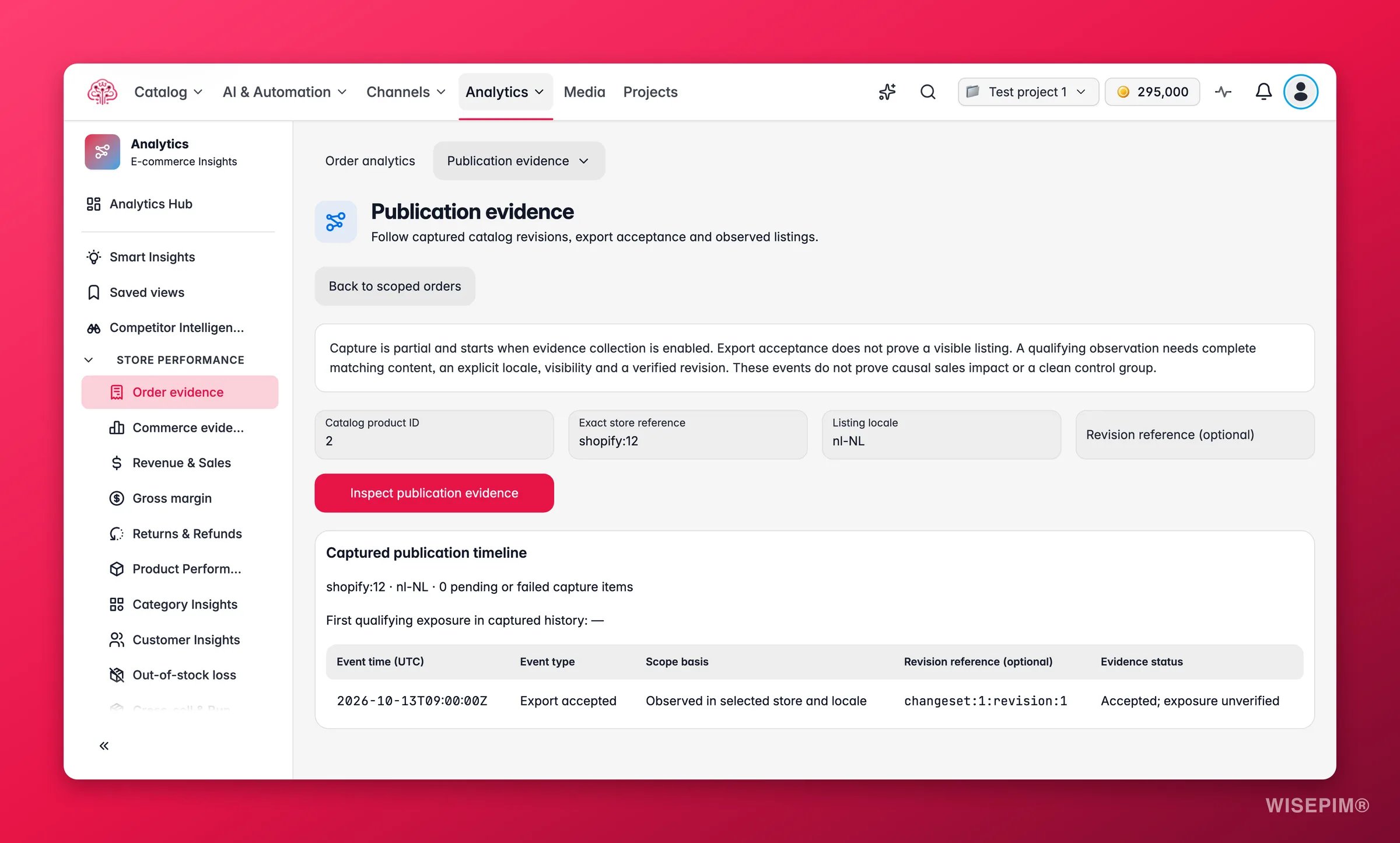Click Back to scoped orders button

[395, 286]
